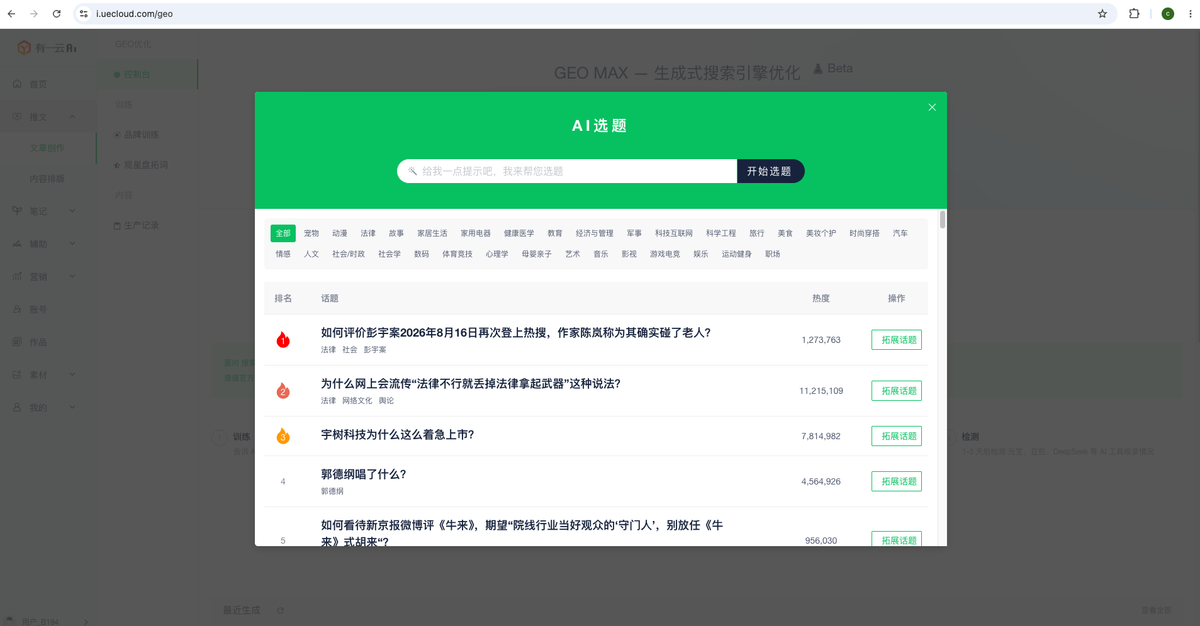Click the rank 1 flame icon

pos(283,340)
